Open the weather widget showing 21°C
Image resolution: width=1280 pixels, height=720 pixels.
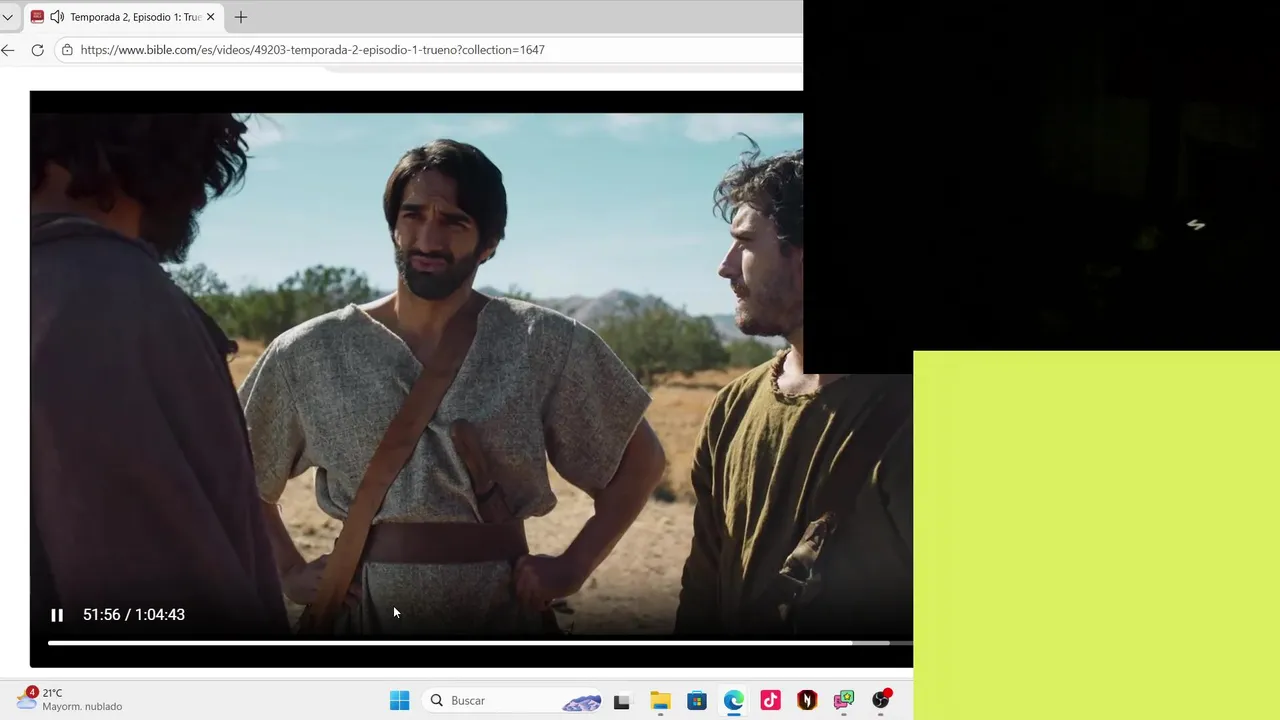(x=69, y=699)
